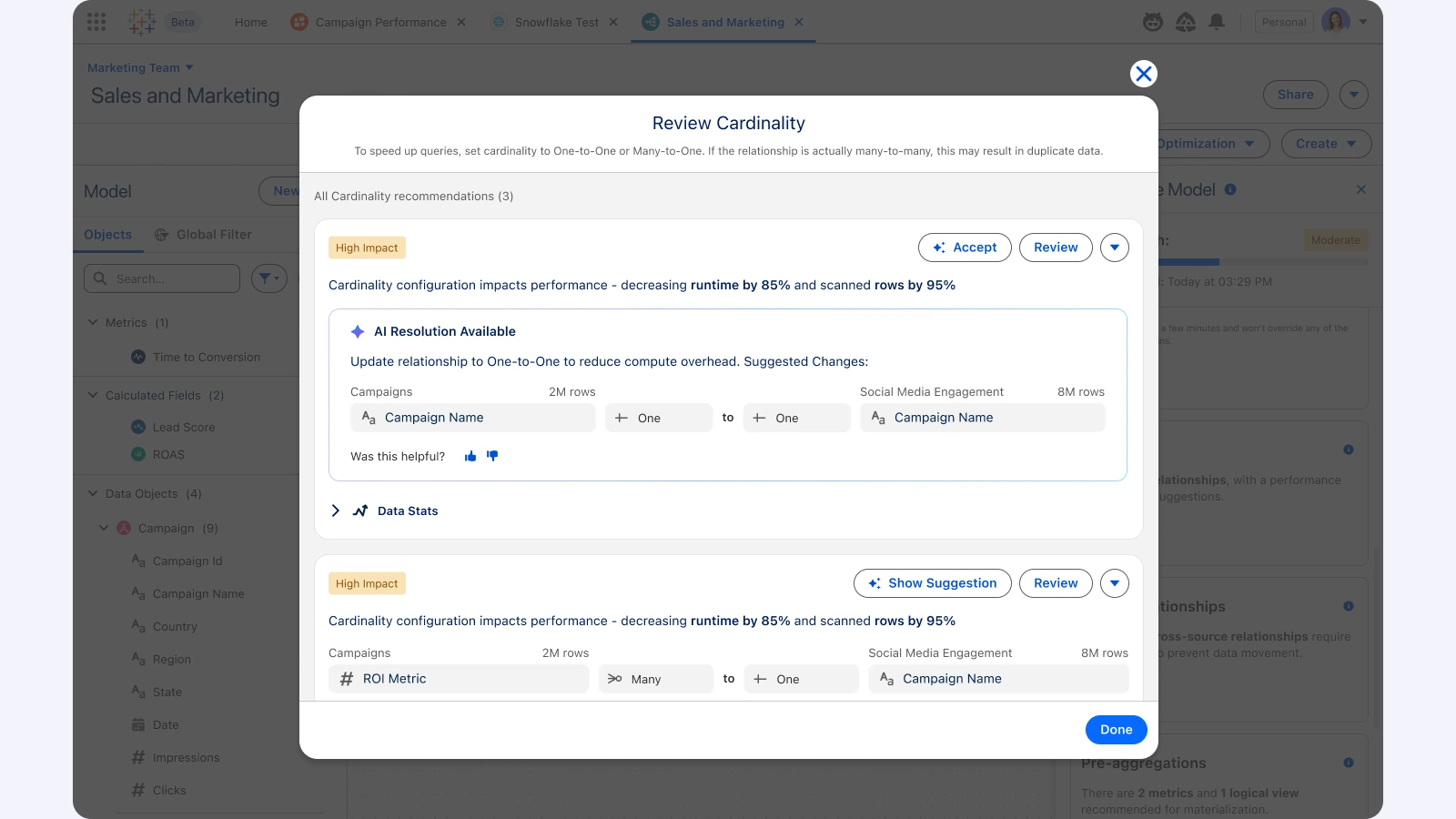Viewport: 1456px width, 819px height.
Task: Open the Trailhead cloud icon
Action: [1186, 22]
